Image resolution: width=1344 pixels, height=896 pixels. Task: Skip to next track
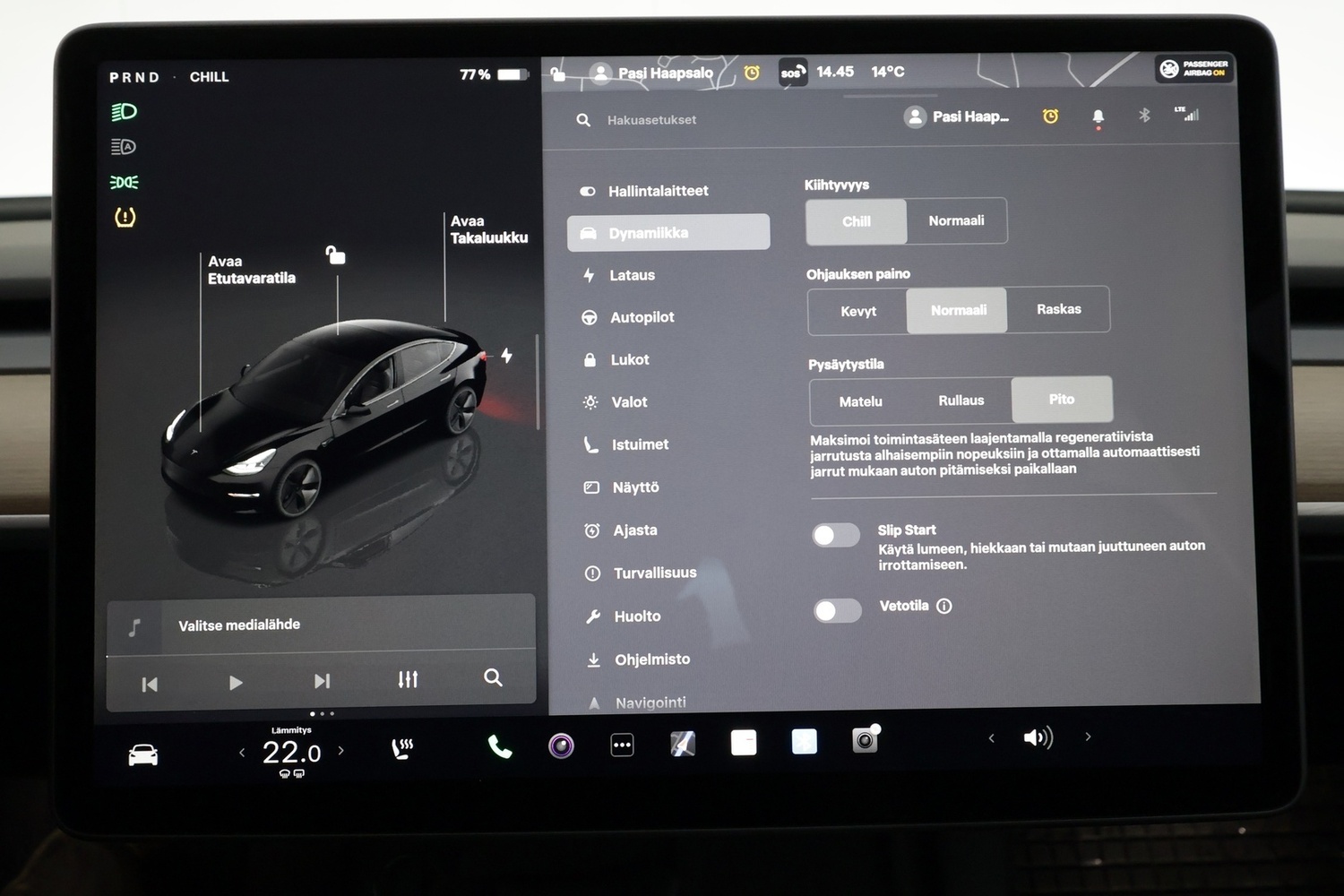323,681
